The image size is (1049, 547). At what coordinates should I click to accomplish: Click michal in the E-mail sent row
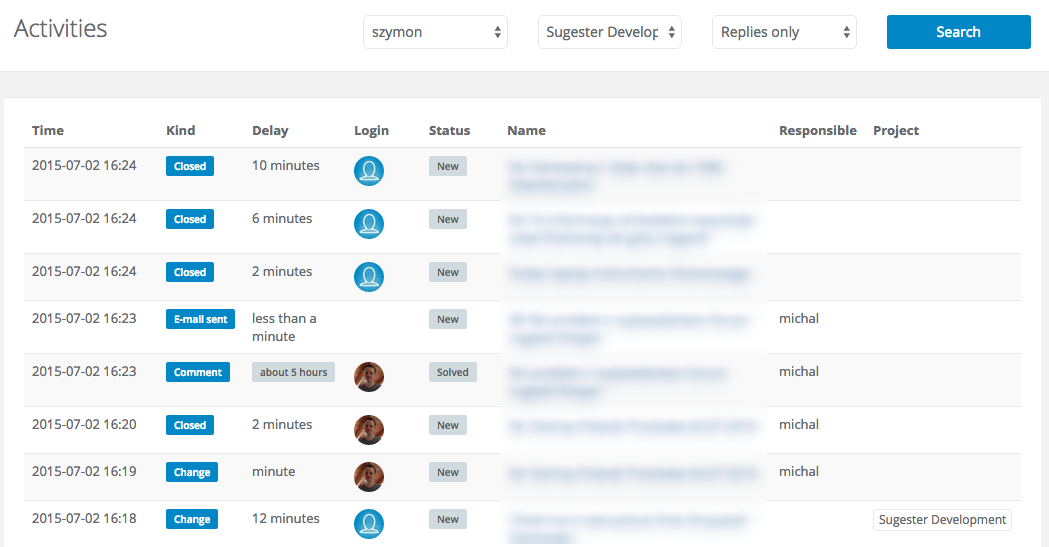[x=799, y=318]
